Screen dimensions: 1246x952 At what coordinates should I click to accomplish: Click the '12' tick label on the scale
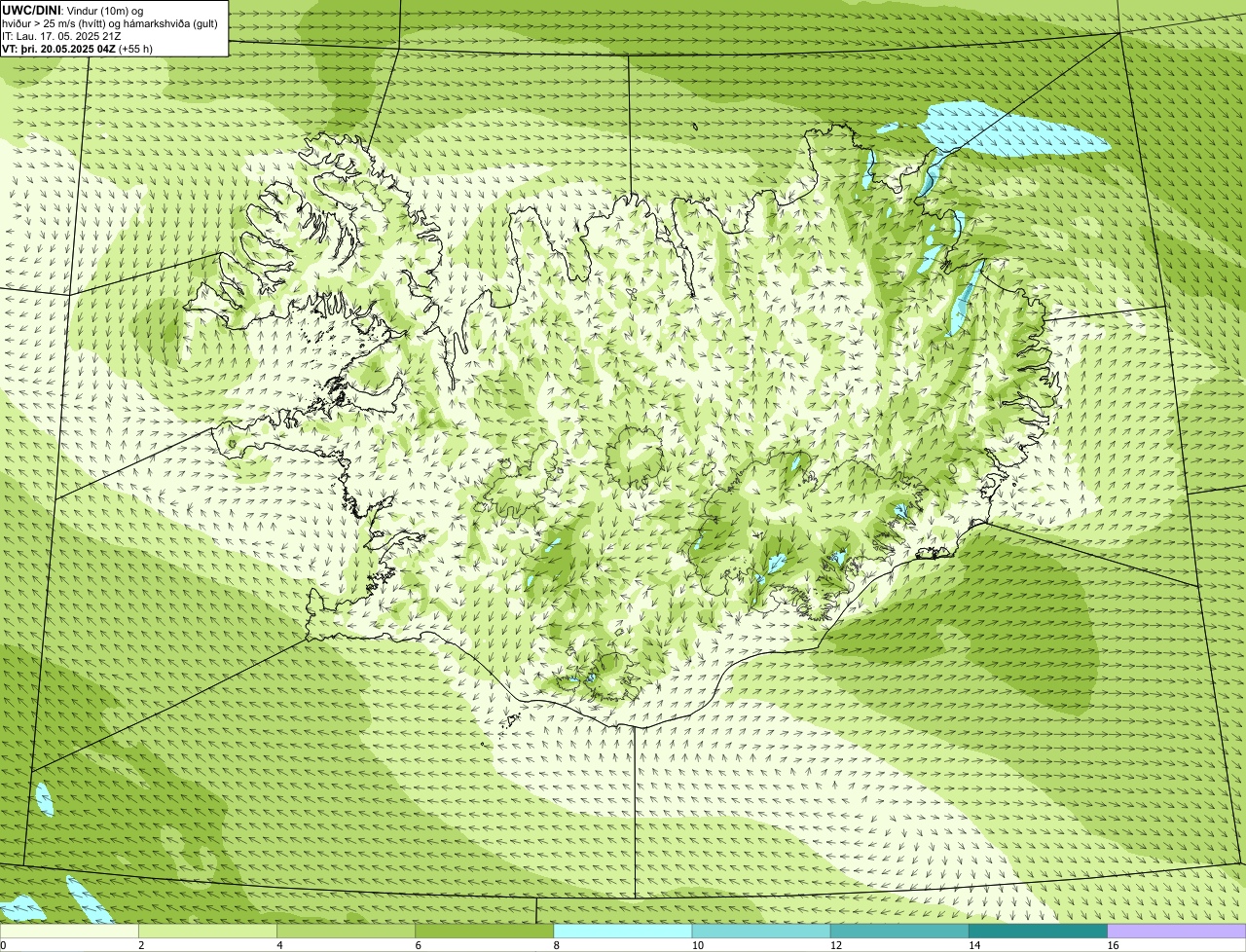tap(836, 945)
